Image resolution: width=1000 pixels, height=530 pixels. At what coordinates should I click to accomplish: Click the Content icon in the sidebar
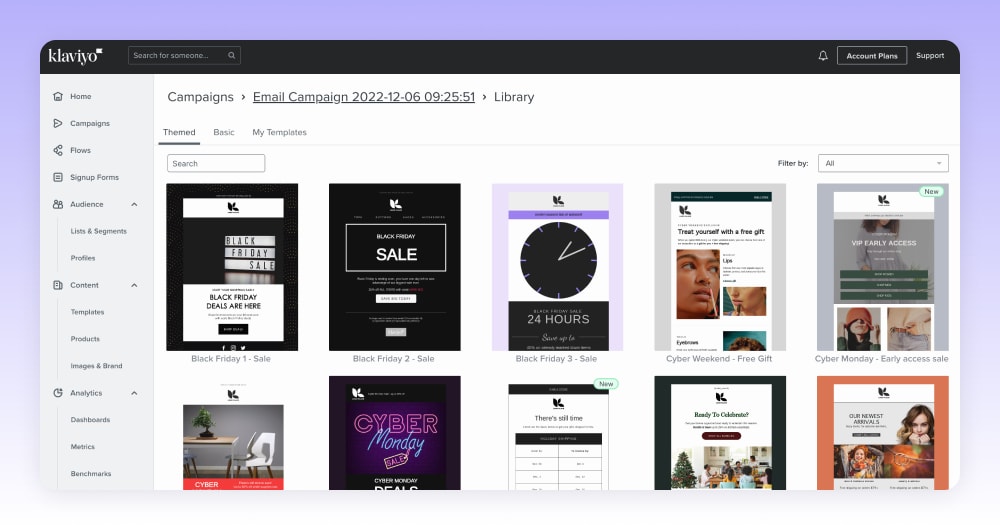(x=58, y=285)
